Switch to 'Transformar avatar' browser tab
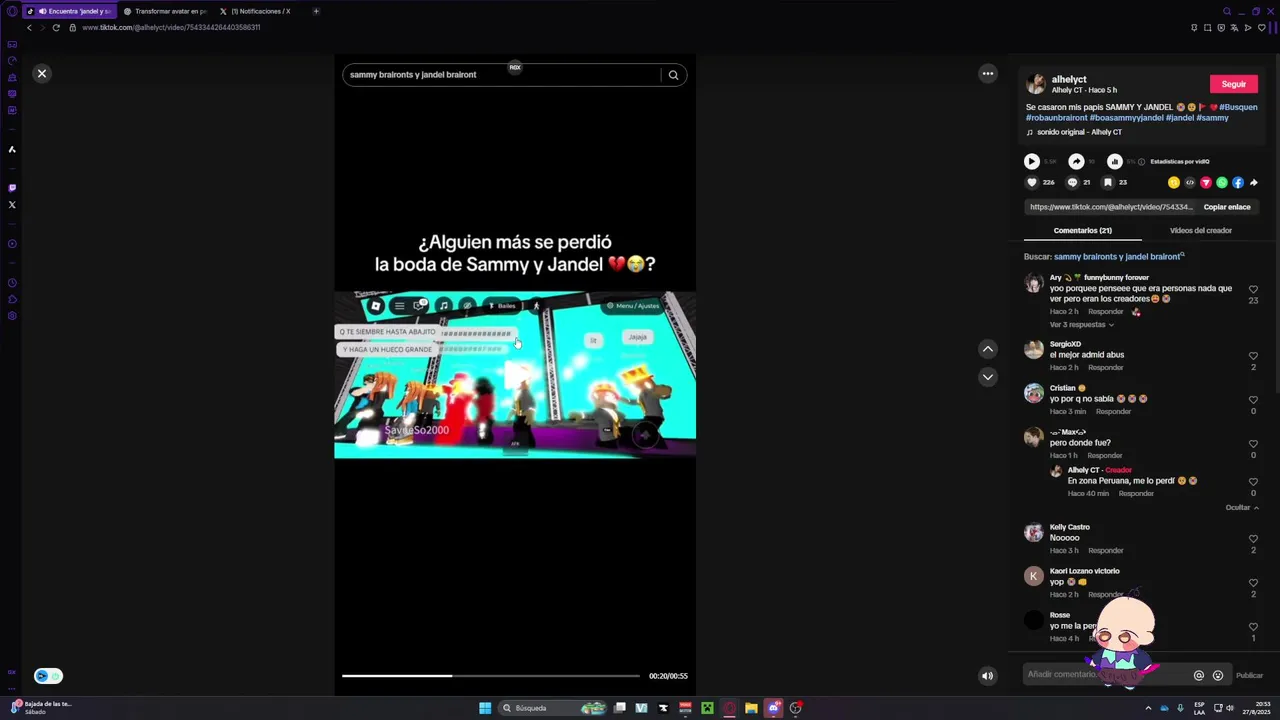 [x=166, y=11]
